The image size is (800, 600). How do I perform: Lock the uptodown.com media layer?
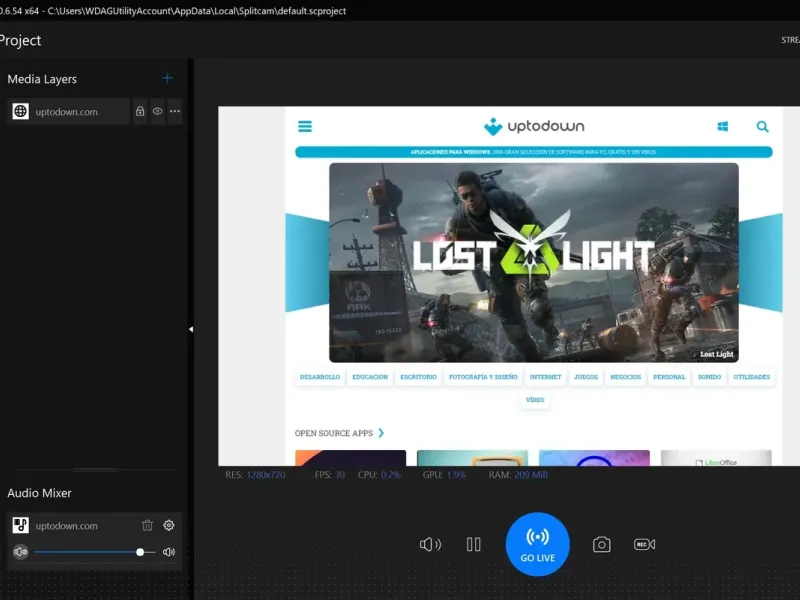[x=140, y=111]
